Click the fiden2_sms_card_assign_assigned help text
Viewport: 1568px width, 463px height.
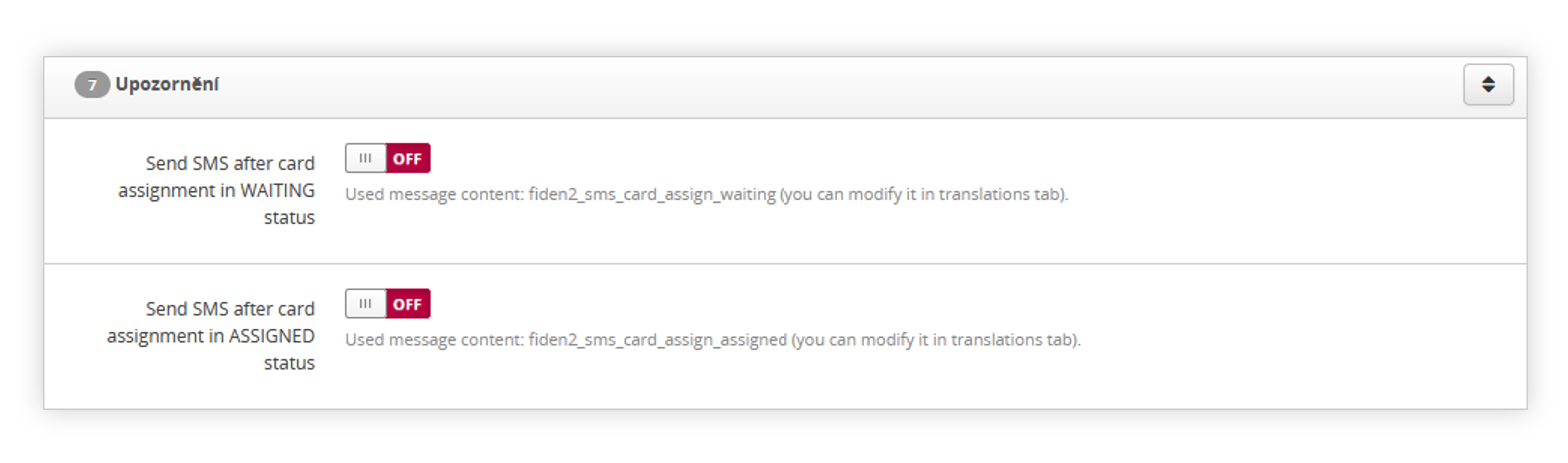pos(713,340)
